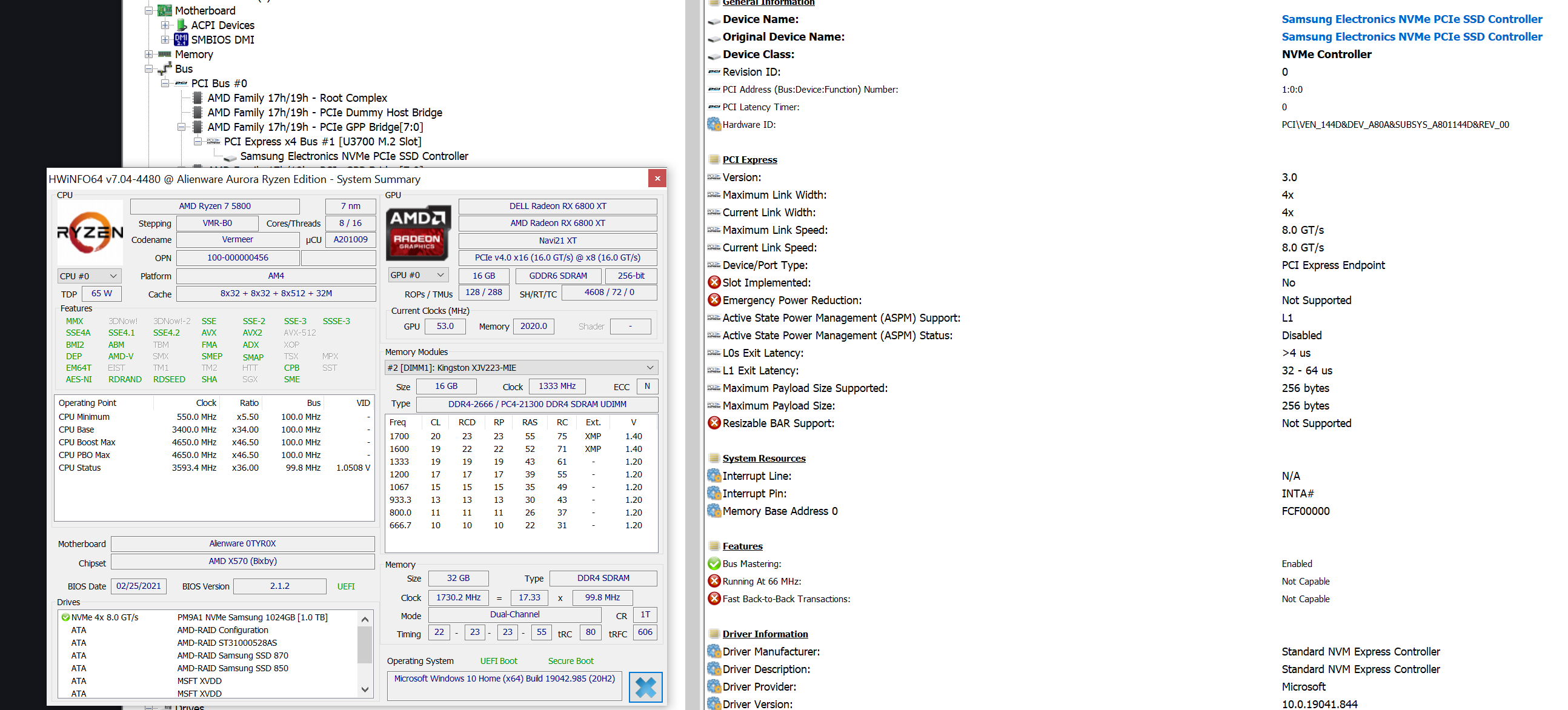Open the GPU #0 selector dropdown
Viewport: 1568px width, 710px height.
[418, 275]
